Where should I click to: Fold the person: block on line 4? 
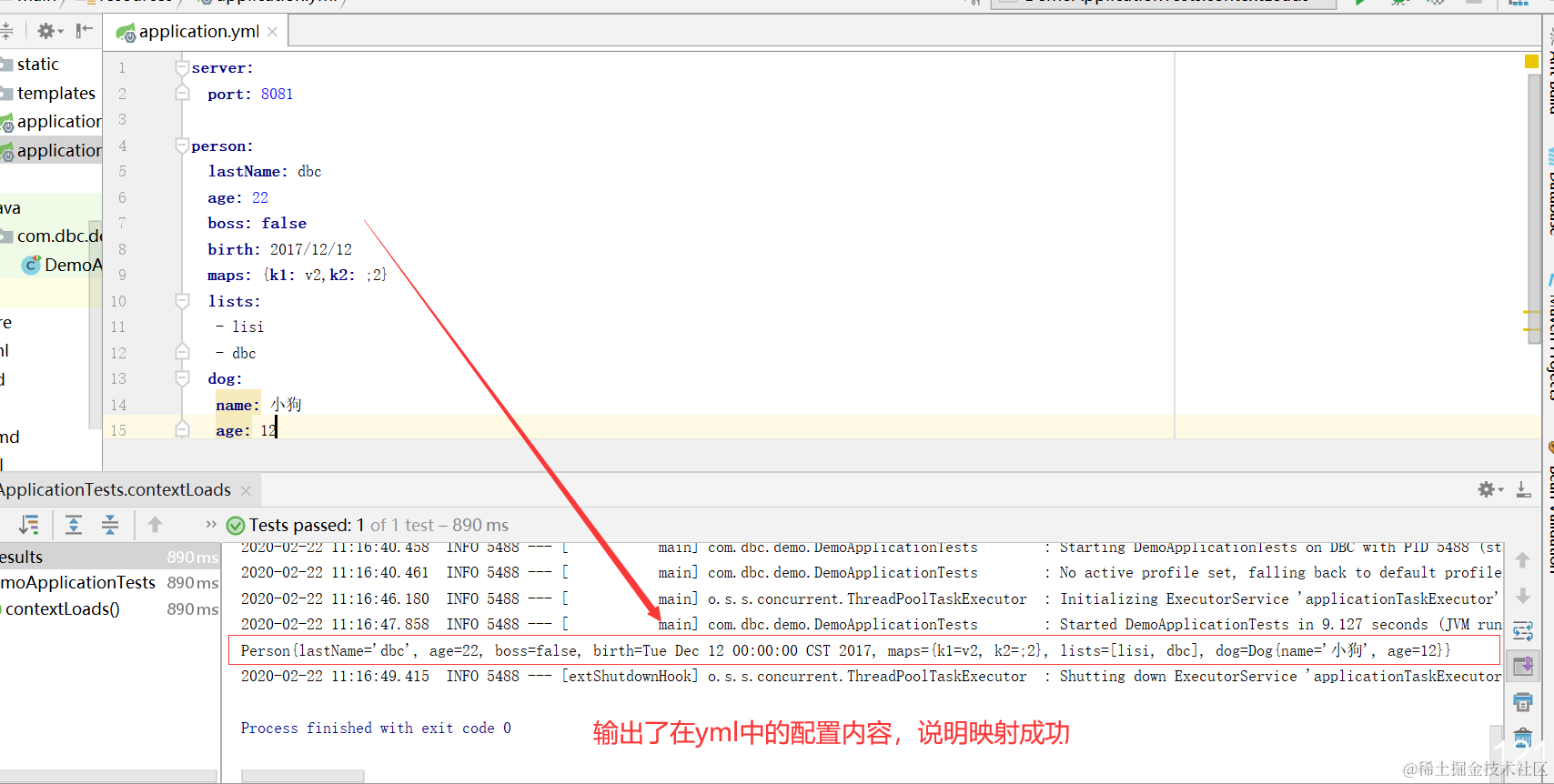click(x=182, y=146)
